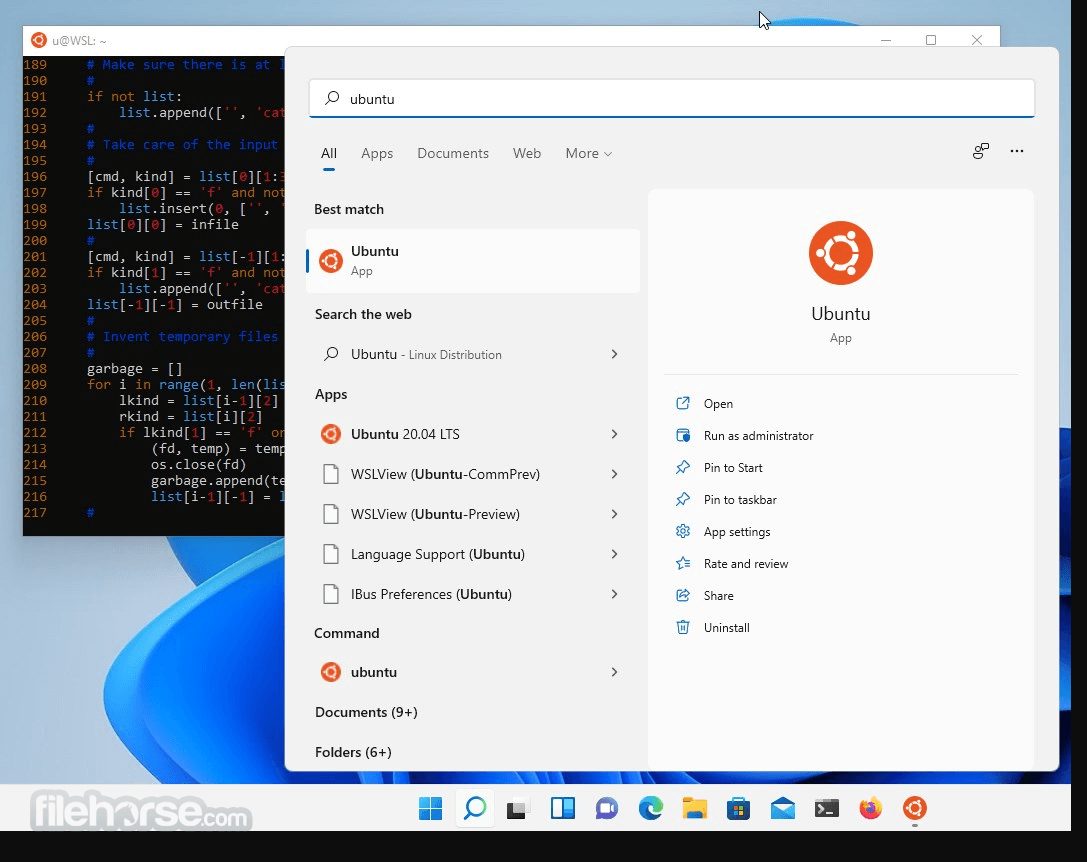Click the large Ubuntu logo in details pane
The height and width of the screenshot is (862, 1087).
click(840, 253)
